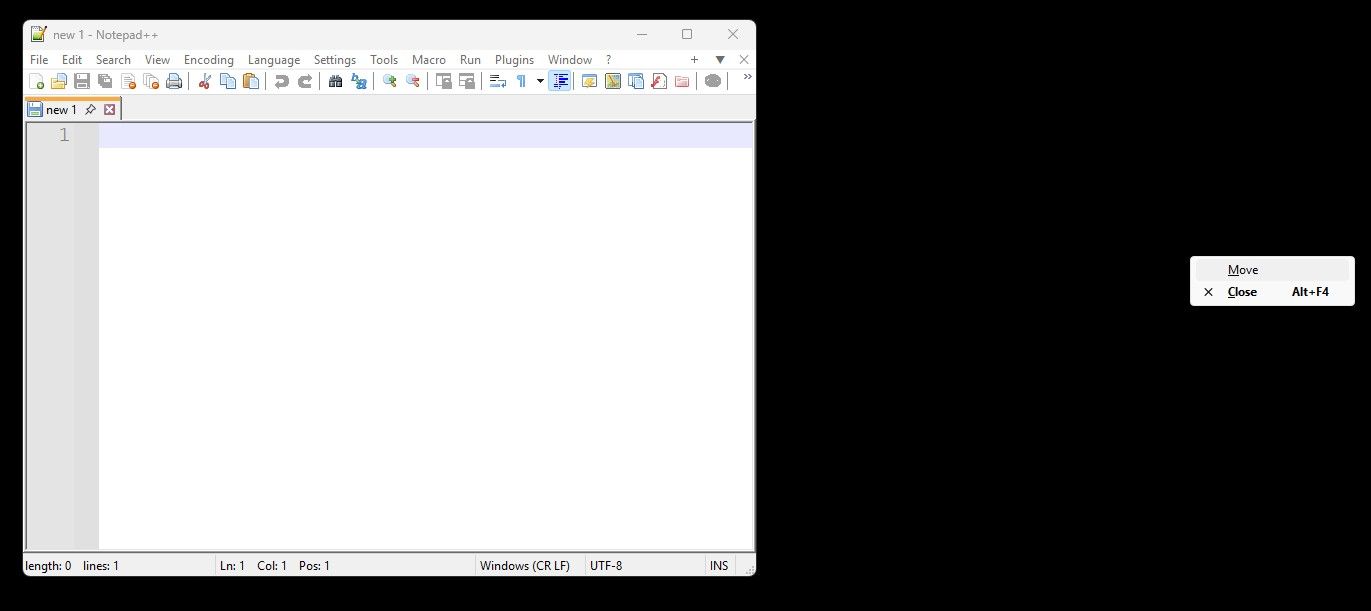
Task: Choose Move in the context menu
Action: [1272, 270]
